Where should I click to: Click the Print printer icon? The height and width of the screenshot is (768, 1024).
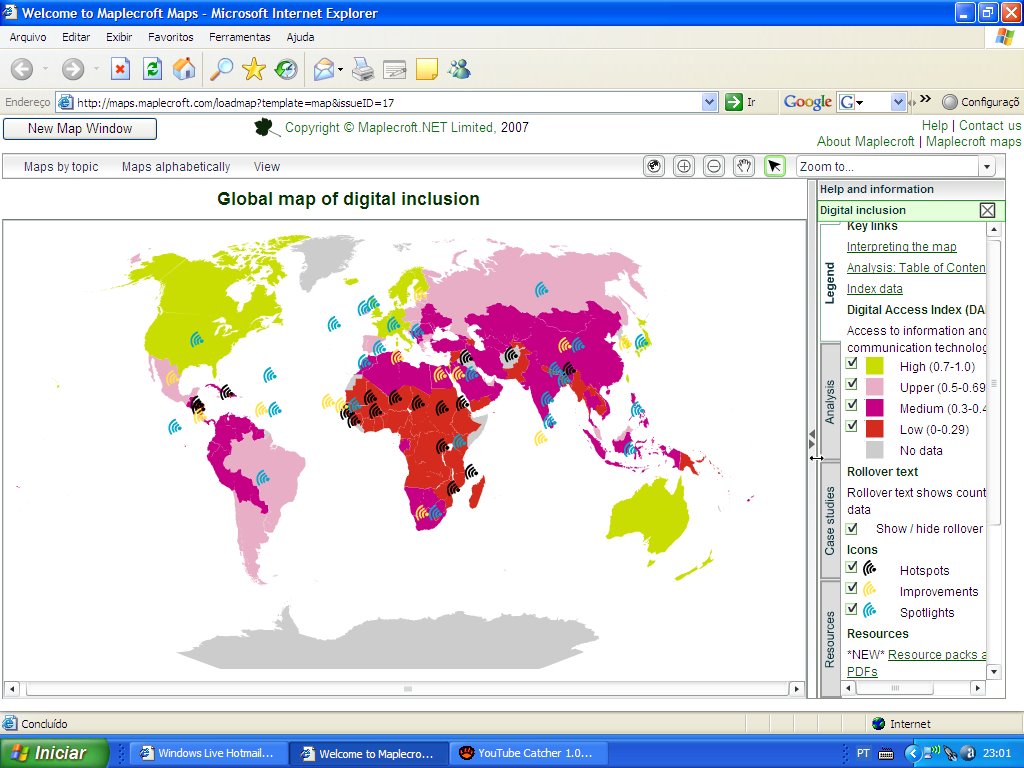[363, 69]
